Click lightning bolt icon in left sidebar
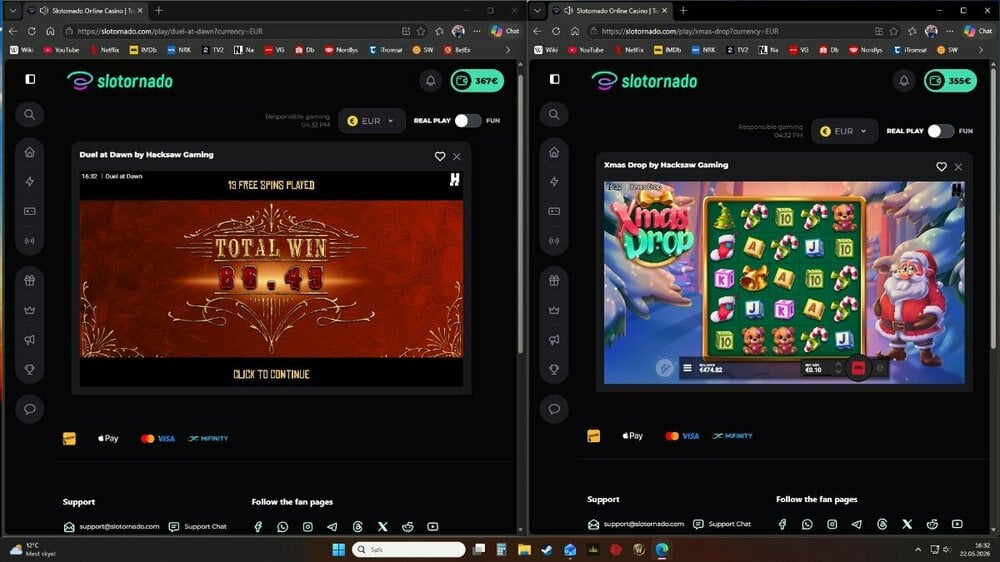This screenshot has width=1000, height=562. 29,182
